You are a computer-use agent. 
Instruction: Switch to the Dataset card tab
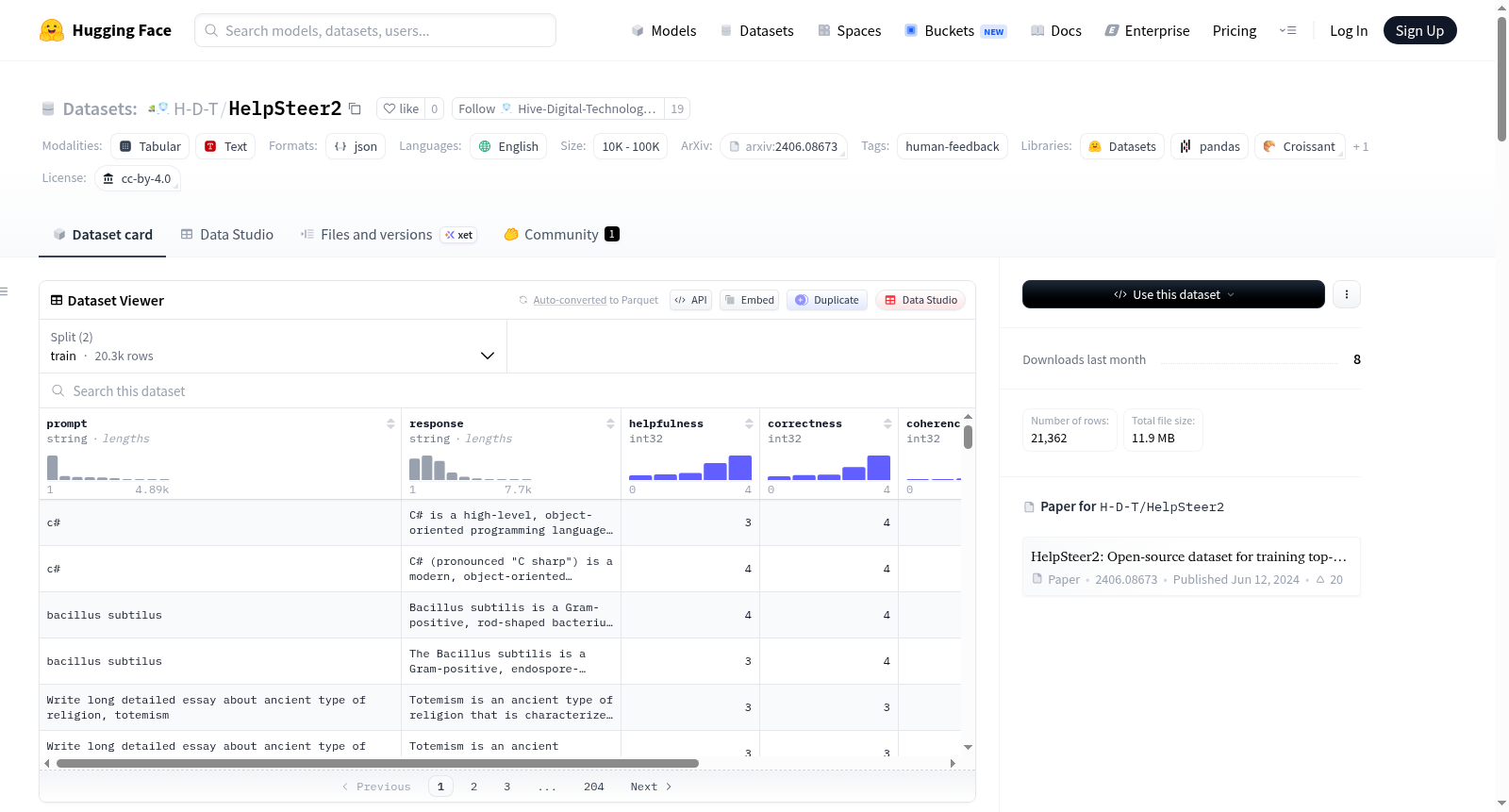tap(102, 235)
